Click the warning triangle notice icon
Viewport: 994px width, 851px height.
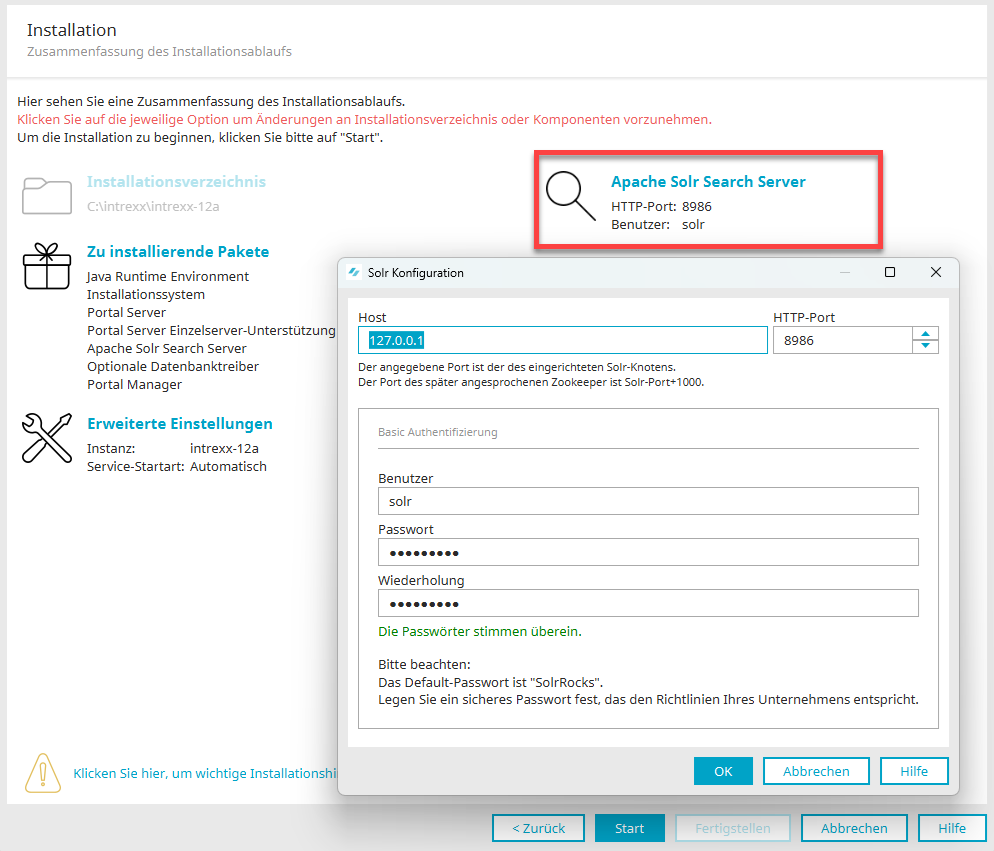pyautogui.click(x=43, y=772)
